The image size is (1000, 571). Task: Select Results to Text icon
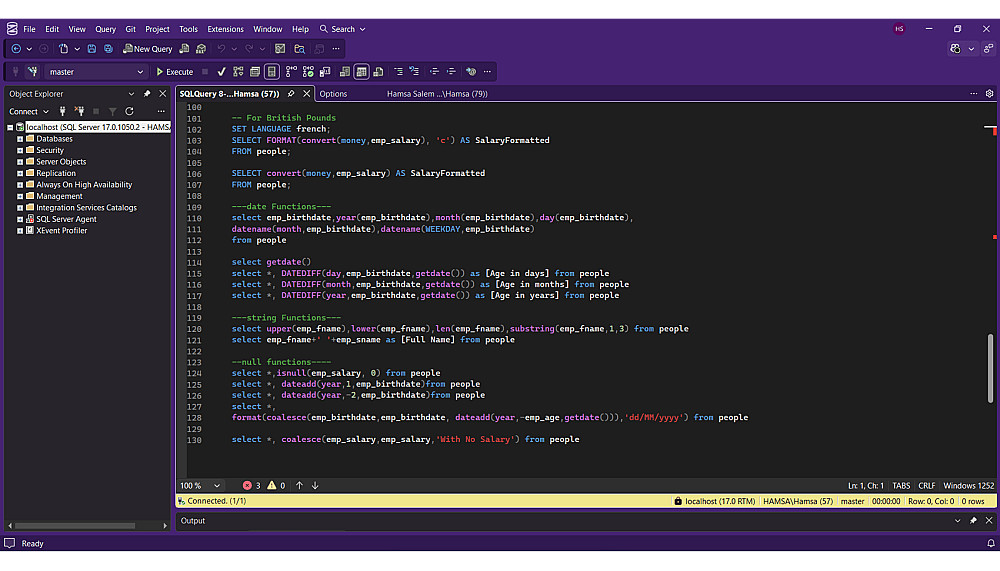[345, 71]
